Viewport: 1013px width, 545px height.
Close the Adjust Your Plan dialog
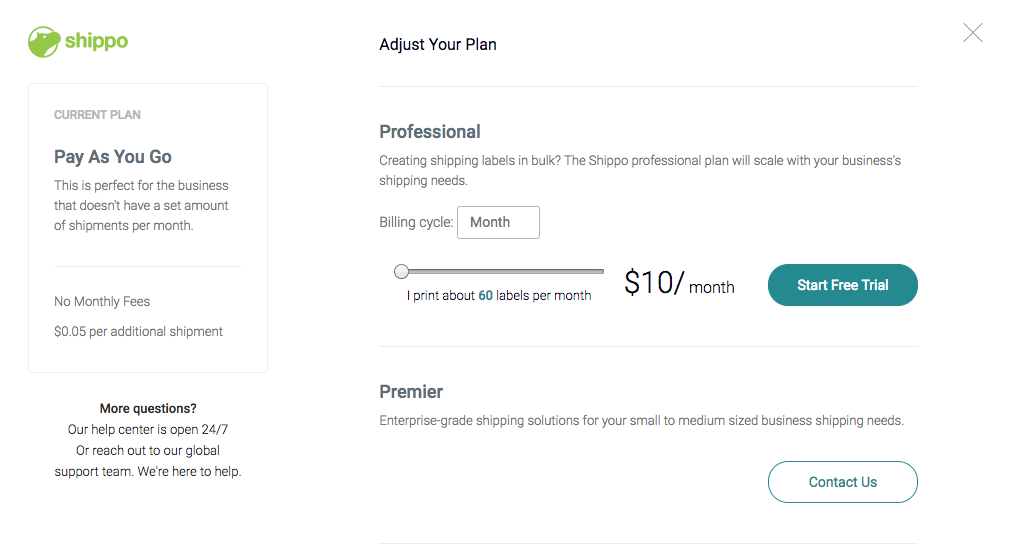pos(972,32)
